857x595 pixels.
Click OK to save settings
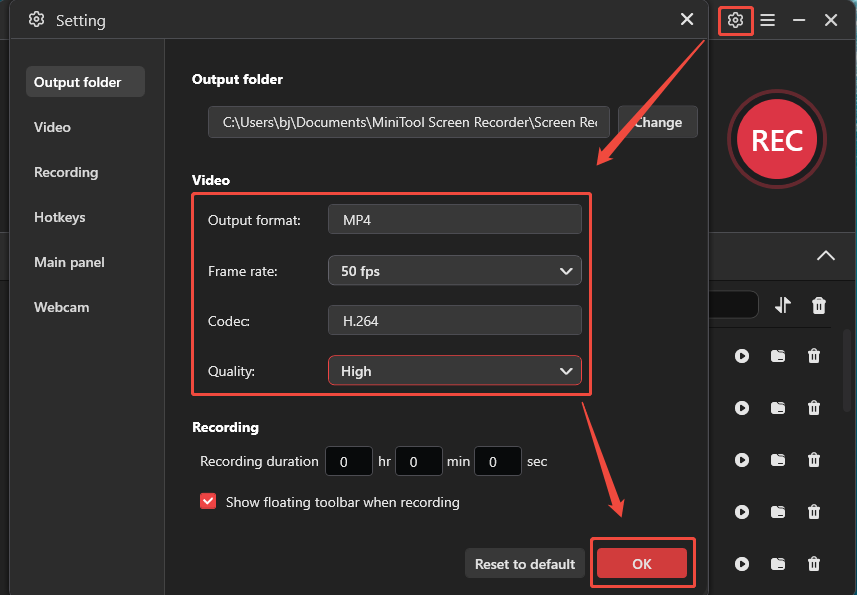click(642, 563)
